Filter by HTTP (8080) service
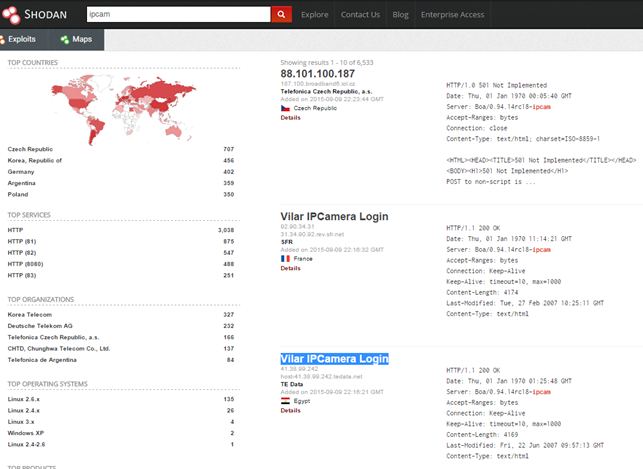This screenshot has width=643, height=469. click(28, 264)
